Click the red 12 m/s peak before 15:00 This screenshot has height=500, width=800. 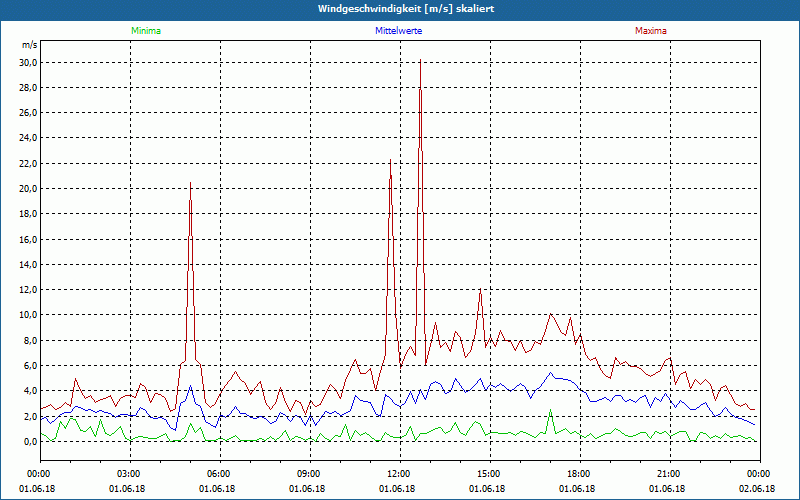coord(480,289)
